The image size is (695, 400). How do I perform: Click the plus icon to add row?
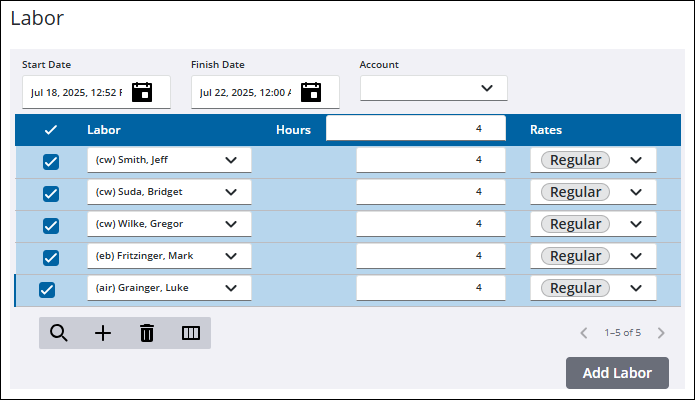coord(103,333)
